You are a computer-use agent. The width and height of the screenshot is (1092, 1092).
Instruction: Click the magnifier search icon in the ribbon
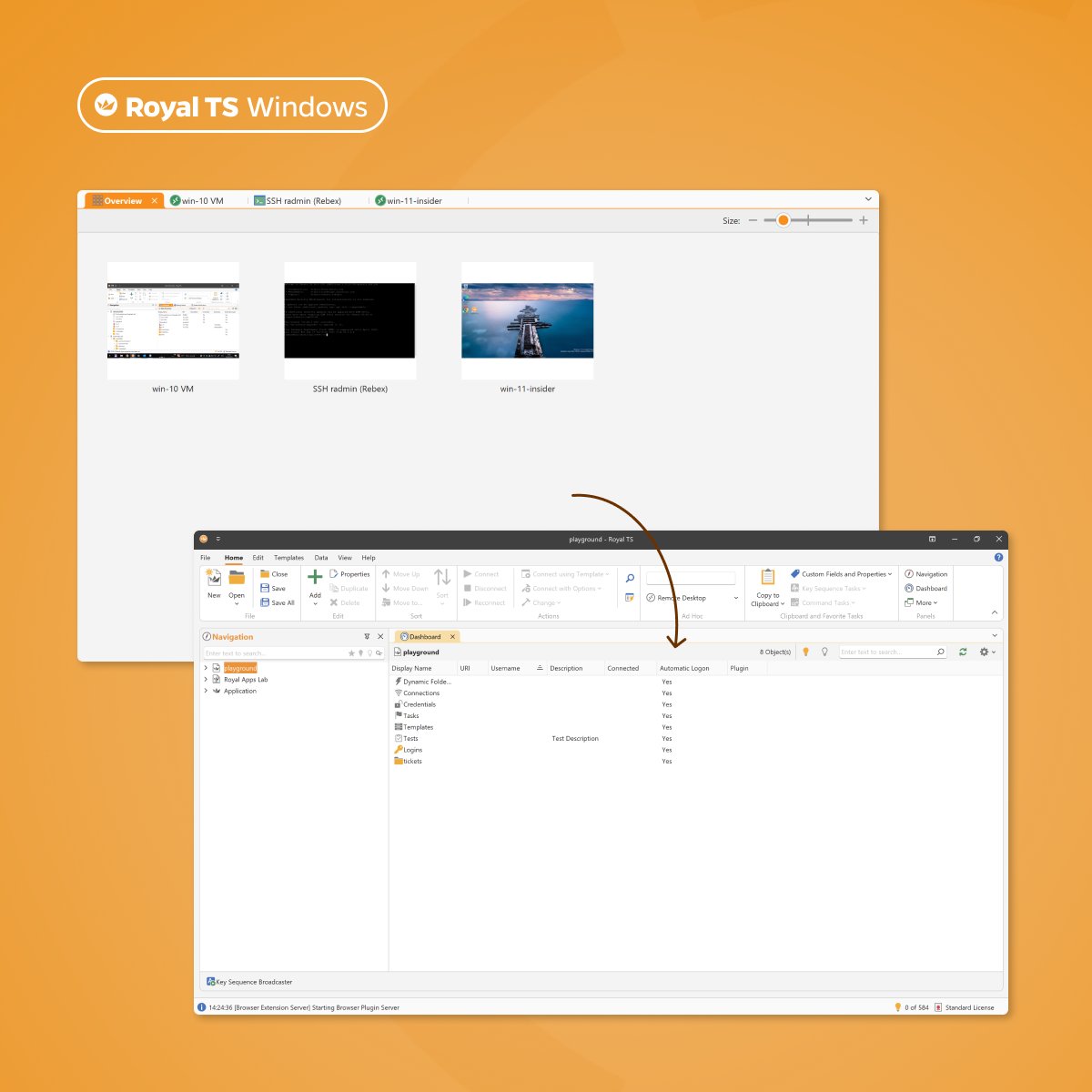(x=630, y=578)
